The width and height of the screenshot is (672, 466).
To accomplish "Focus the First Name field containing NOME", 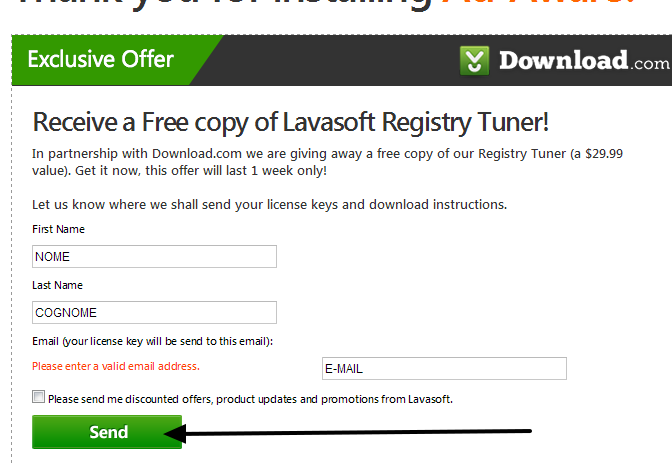I will click(154, 256).
